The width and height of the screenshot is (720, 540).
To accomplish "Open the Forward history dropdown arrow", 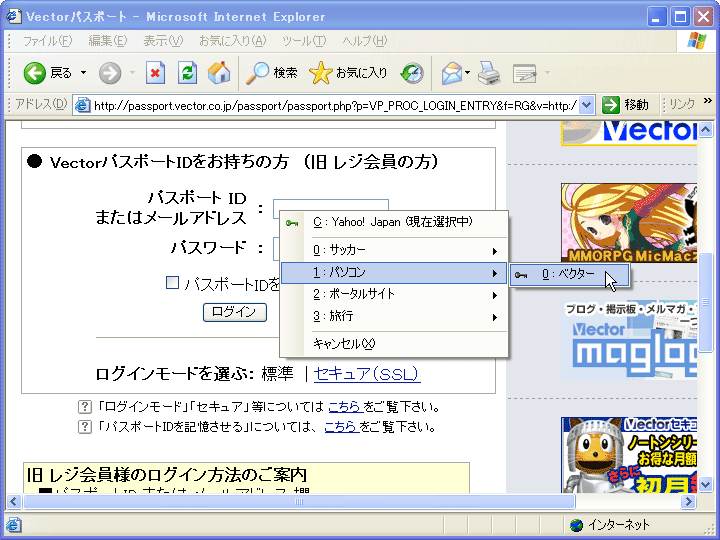I will (x=133, y=73).
